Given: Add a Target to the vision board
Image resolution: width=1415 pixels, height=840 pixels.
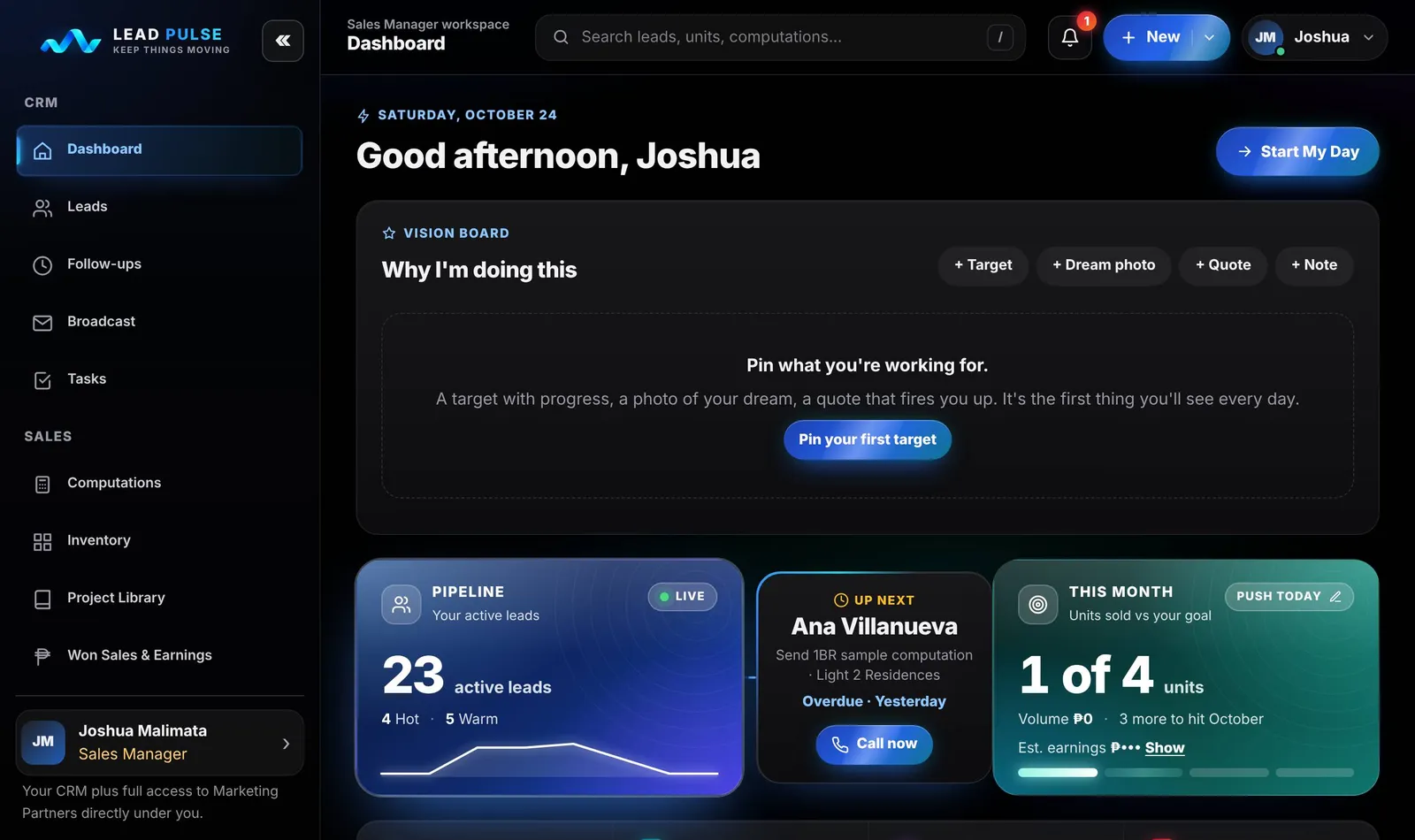Looking at the screenshot, I should click(x=983, y=265).
